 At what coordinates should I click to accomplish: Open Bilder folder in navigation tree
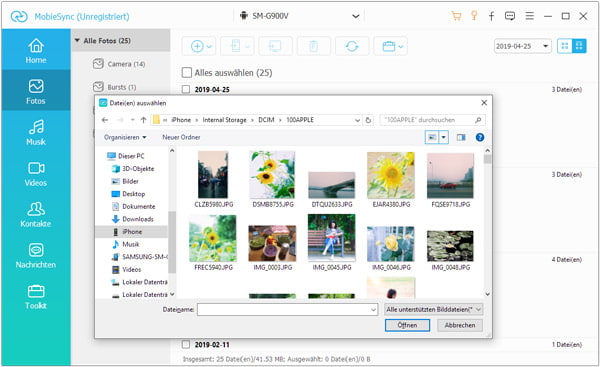[125, 181]
